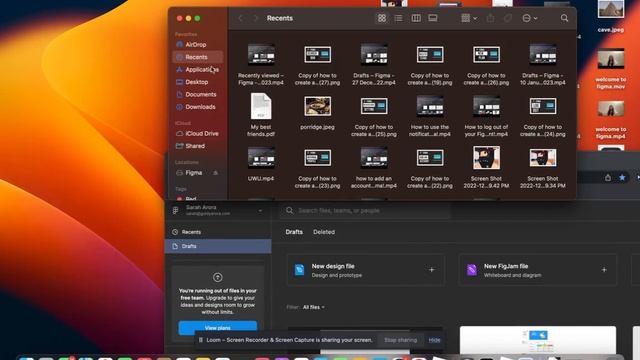Screen dimensions: 640x360
Task: Open Documents in Finder sidebar
Action: click(x=198, y=94)
